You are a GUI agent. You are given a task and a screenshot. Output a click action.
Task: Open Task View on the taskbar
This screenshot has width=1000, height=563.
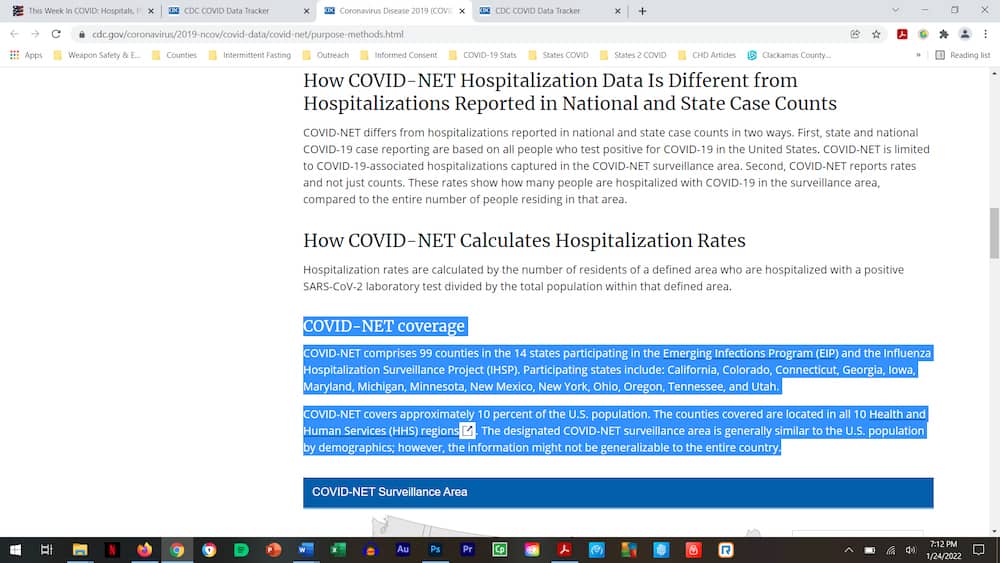(x=47, y=550)
